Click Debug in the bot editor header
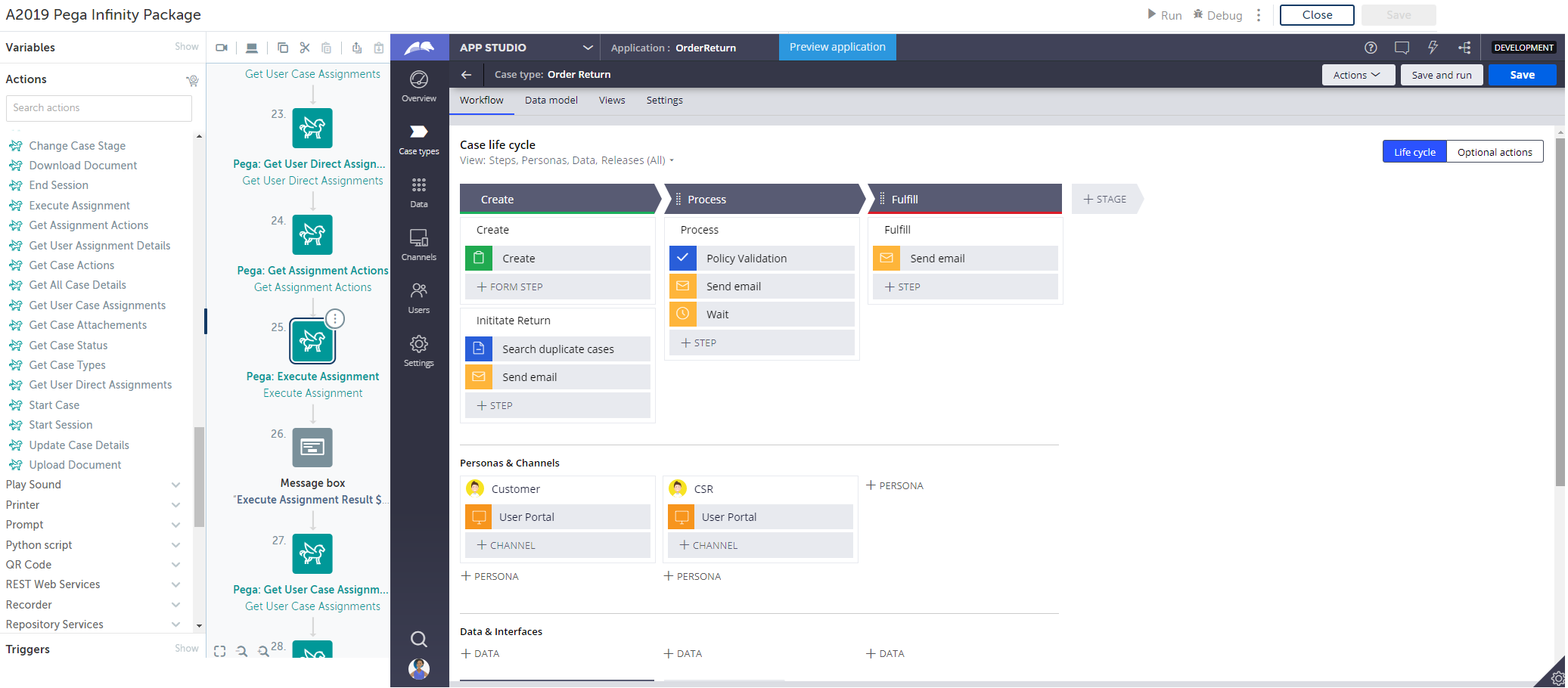 click(1218, 15)
